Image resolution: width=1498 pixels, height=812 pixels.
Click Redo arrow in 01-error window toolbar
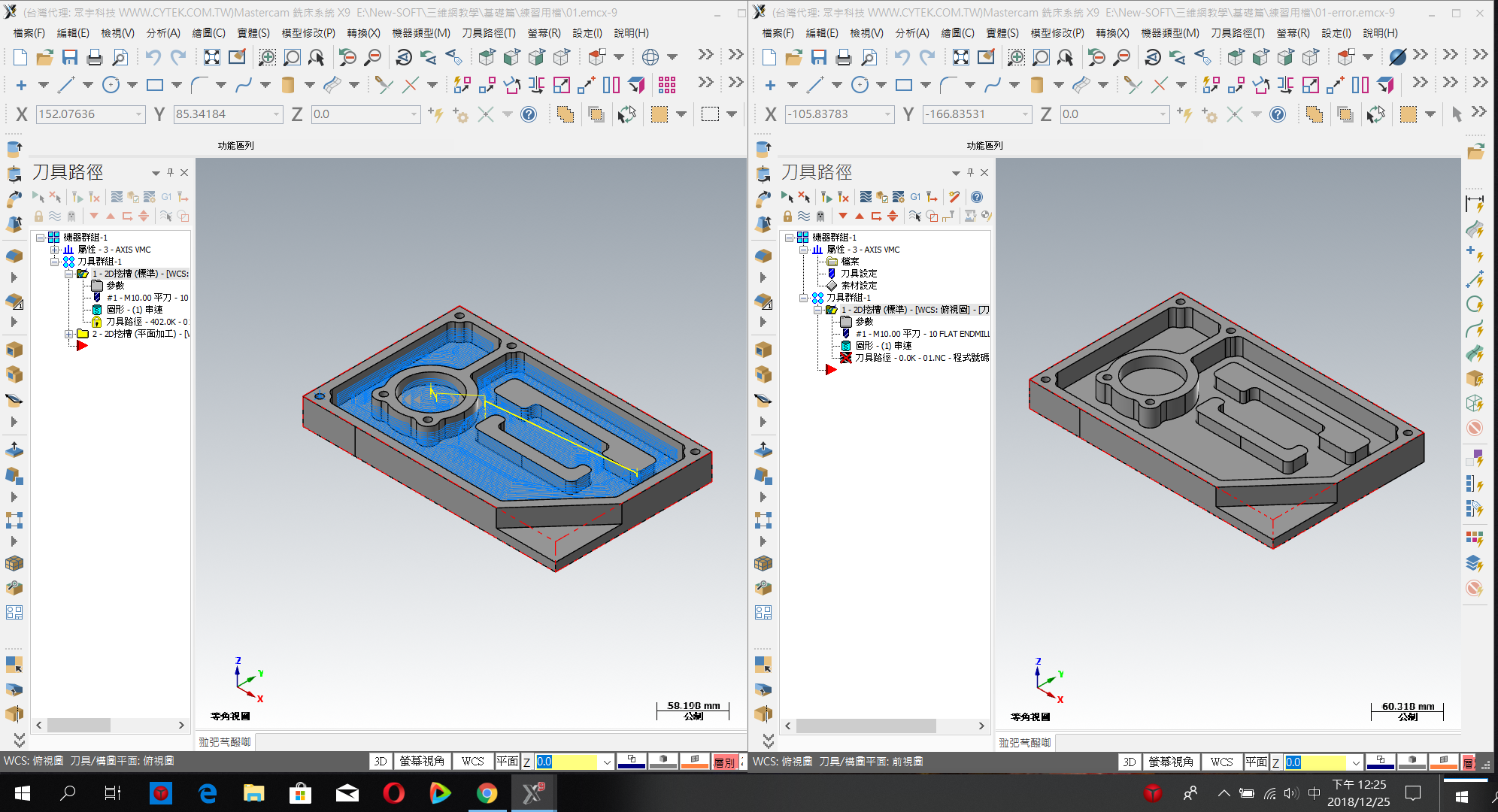pyautogui.click(x=927, y=57)
